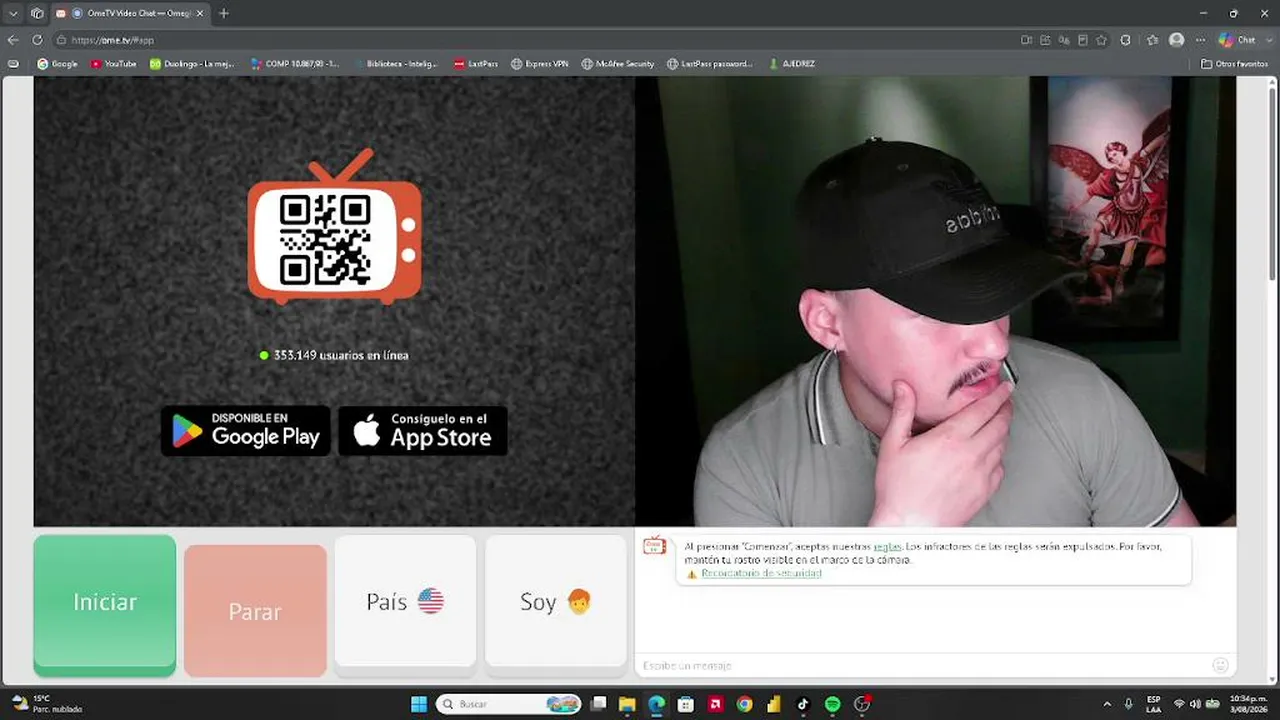Open the Biblioteca bookmark

(x=396, y=64)
